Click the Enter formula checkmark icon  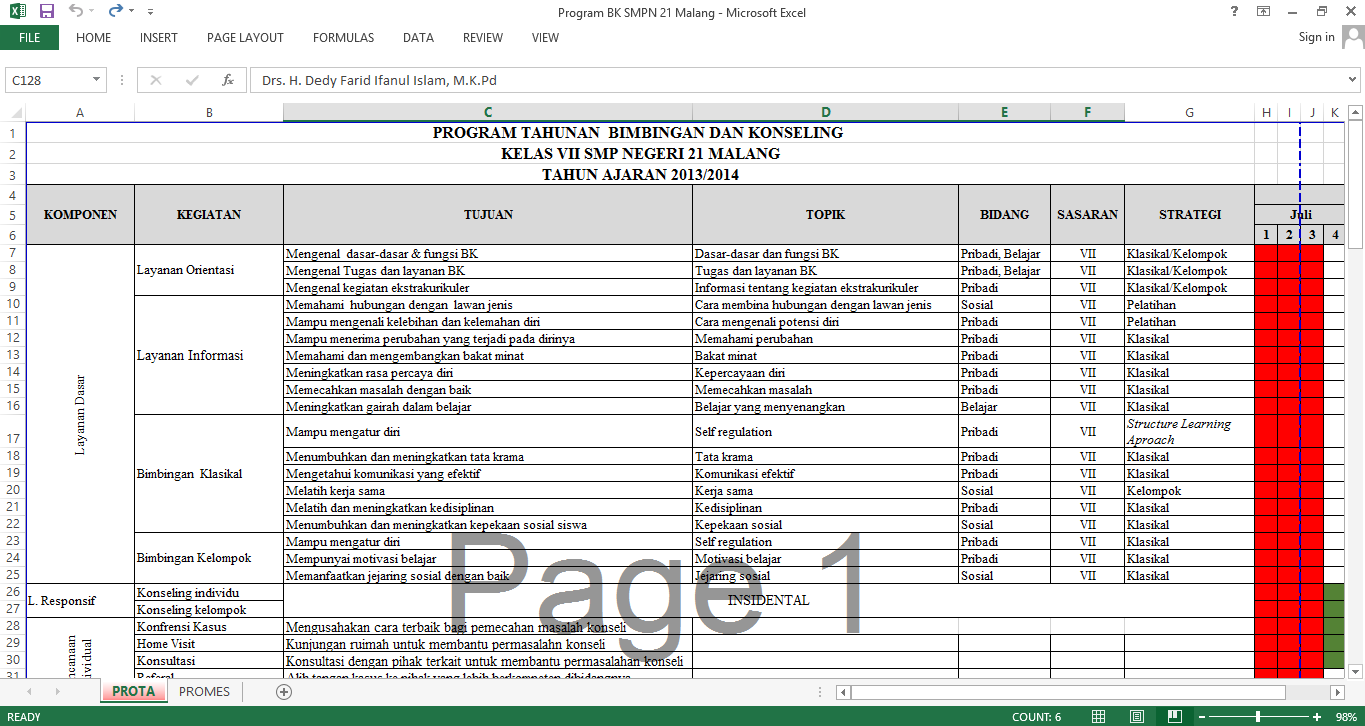(192, 80)
